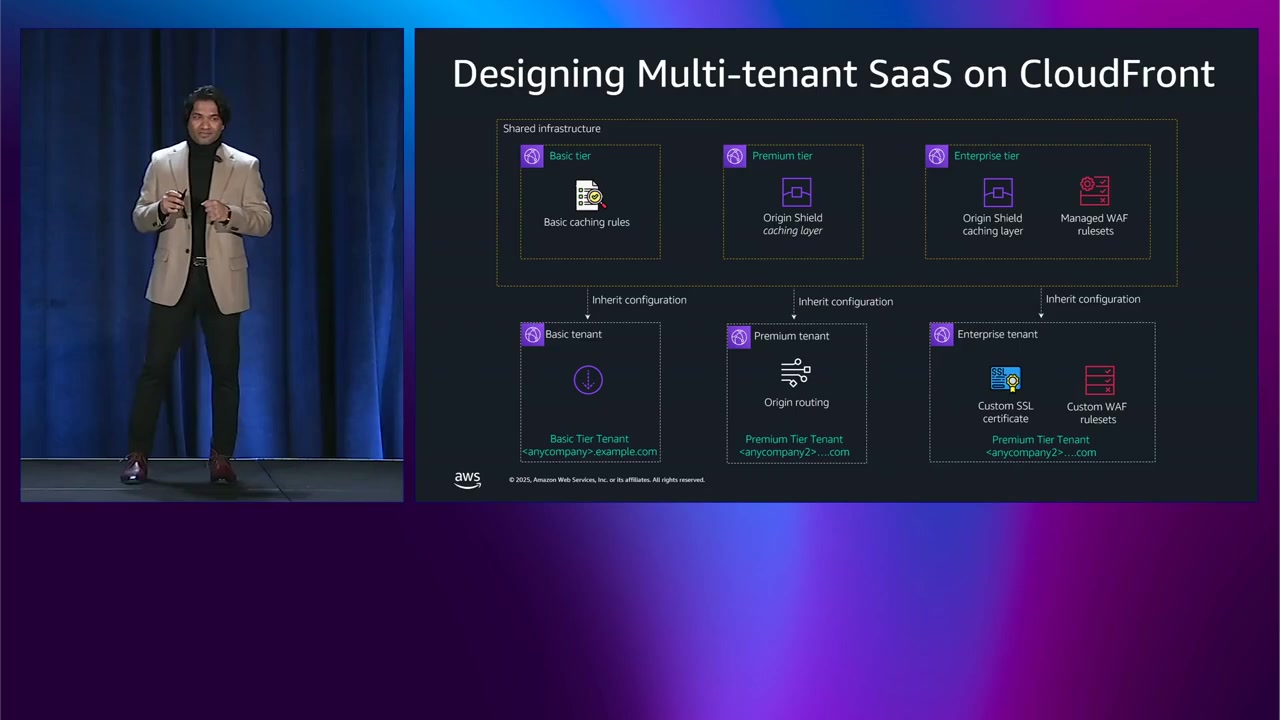The height and width of the screenshot is (720, 1280).
Task: Click the <anycompany>.example.com domain text
Action: click(589, 452)
